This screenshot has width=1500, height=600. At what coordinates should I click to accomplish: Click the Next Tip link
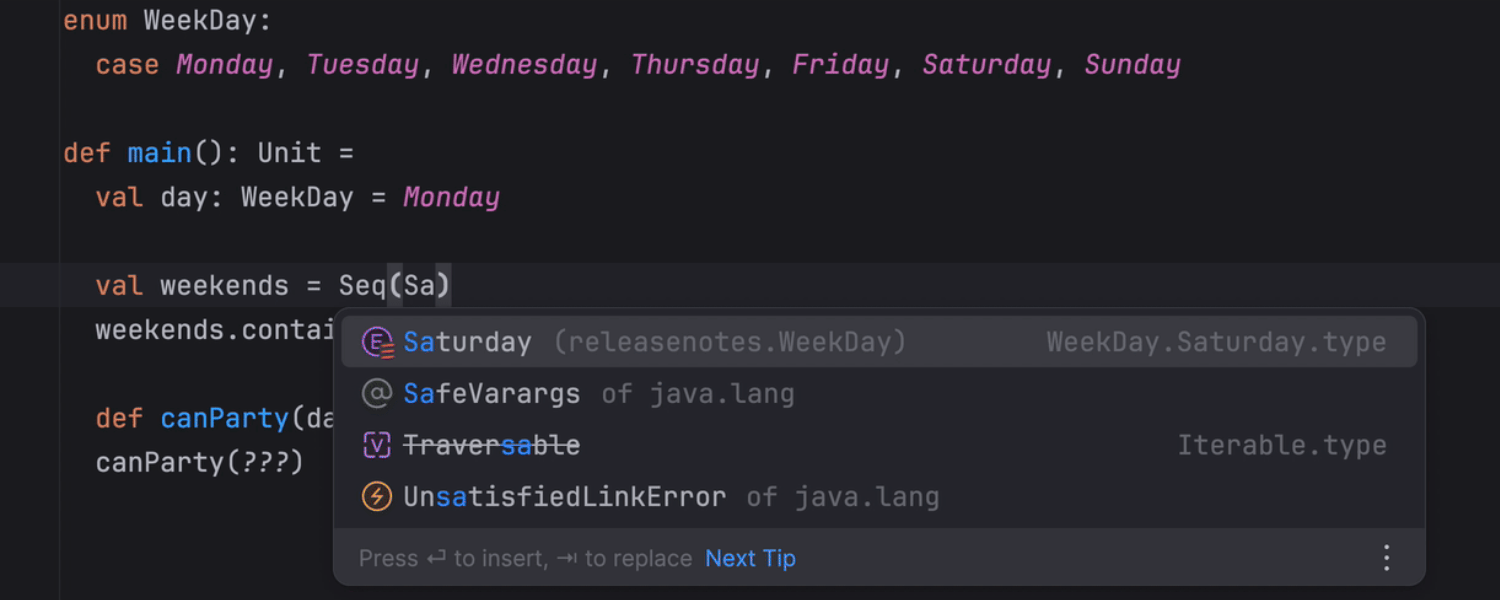click(x=750, y=558)
